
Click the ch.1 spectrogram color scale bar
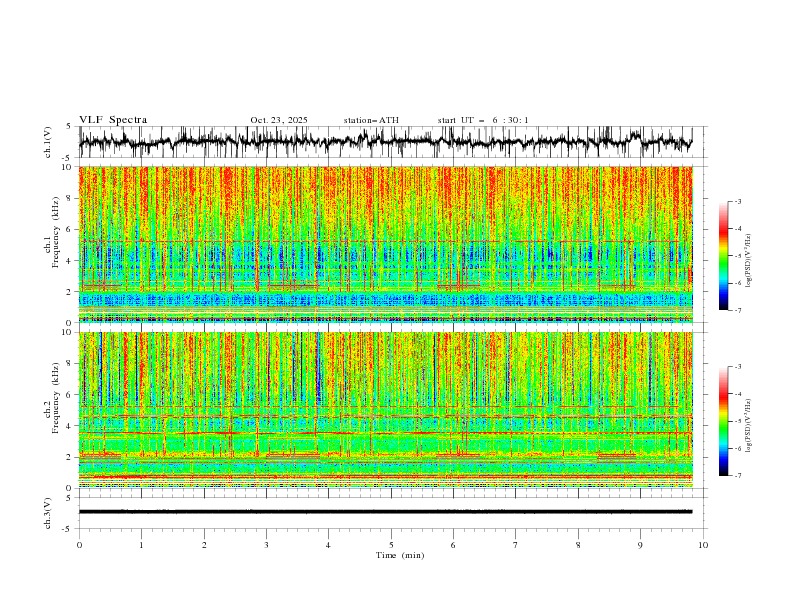(x=723, y=256)
